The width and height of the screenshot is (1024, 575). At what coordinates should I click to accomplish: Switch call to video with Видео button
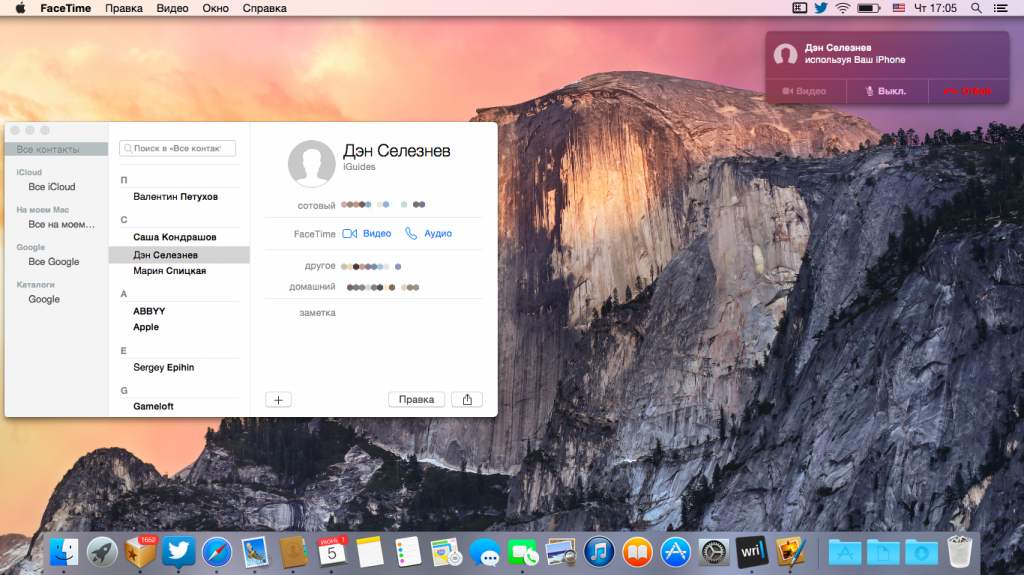click(x=805, y=91)
